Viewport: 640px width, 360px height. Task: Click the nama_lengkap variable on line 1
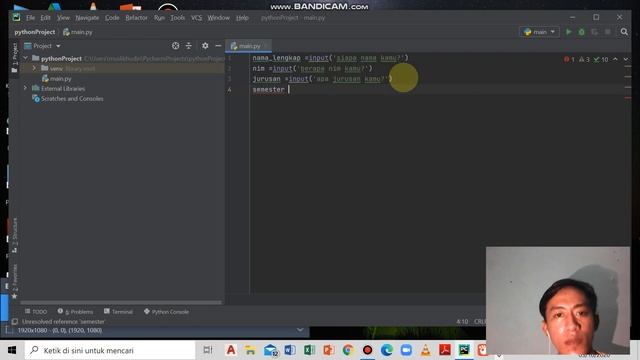(x=276, y=58)
